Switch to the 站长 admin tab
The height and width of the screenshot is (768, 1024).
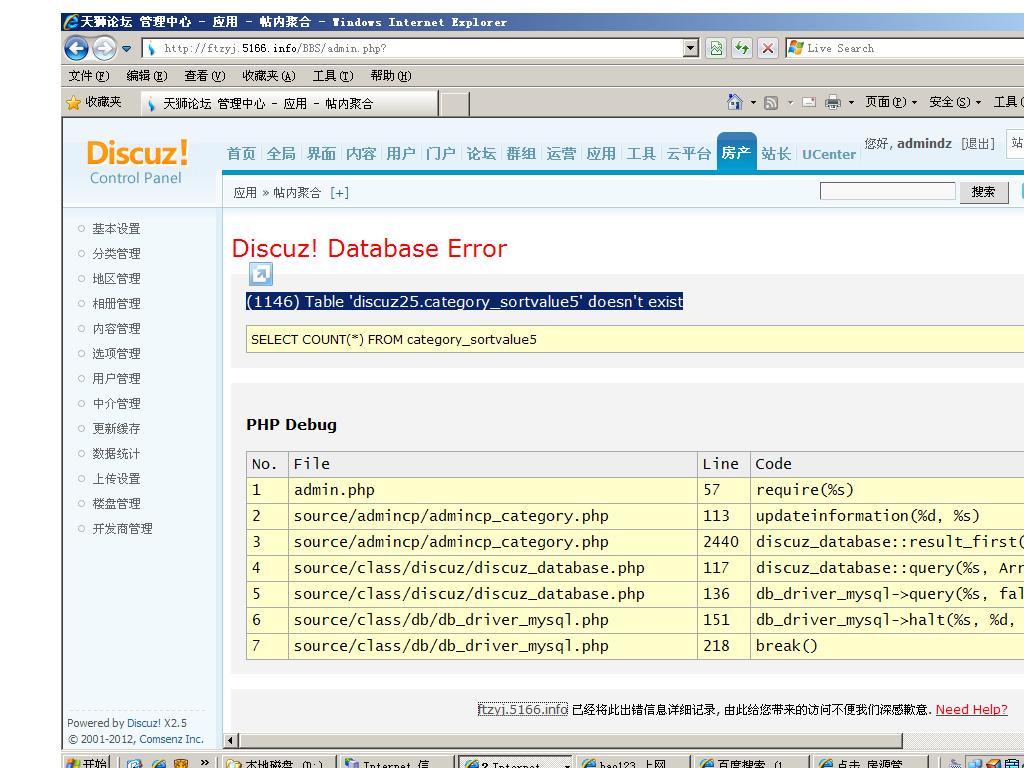pos(776,153)
